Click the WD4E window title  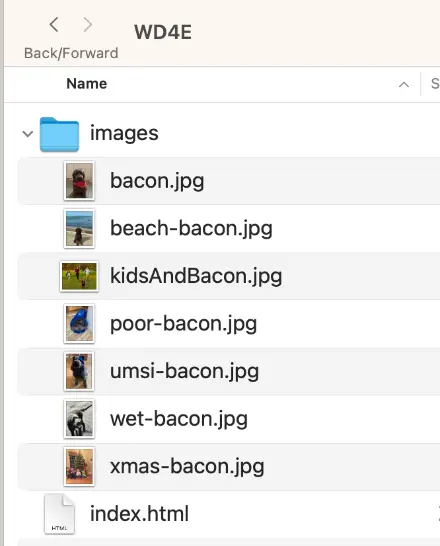coord(163,32)
